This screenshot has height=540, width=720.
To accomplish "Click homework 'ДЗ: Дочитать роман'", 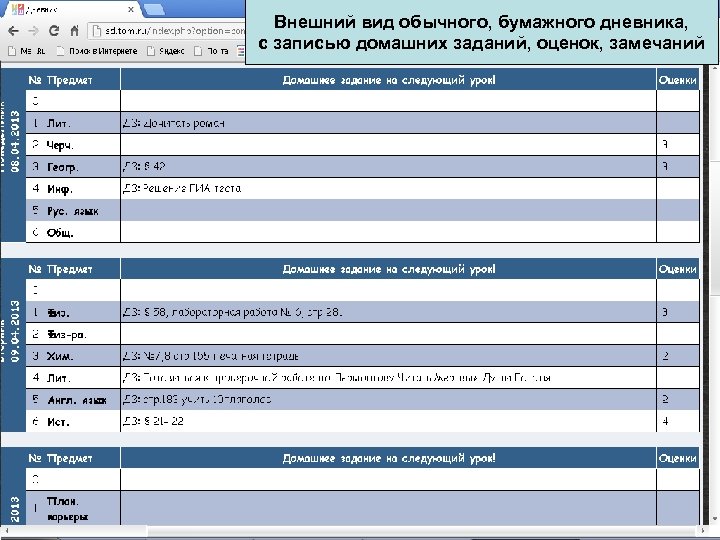I will (174, 123).
